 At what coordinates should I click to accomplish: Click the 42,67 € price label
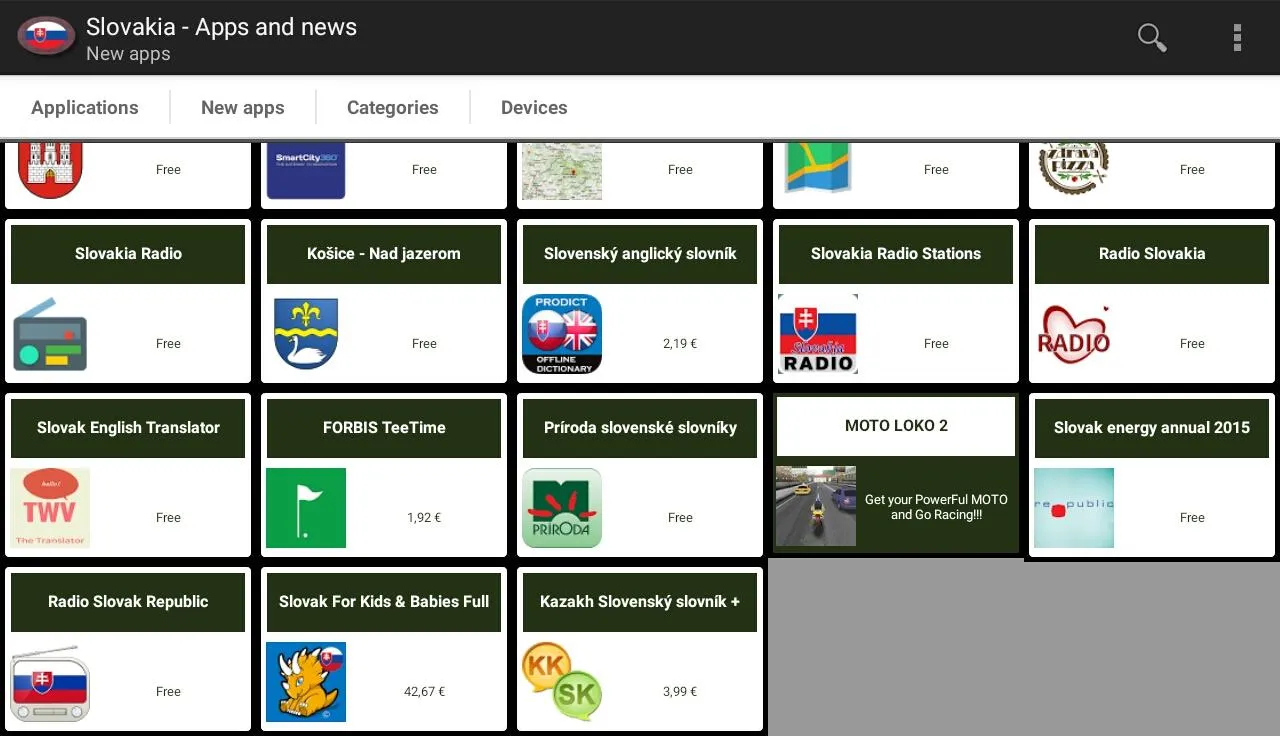click(424, 691)
